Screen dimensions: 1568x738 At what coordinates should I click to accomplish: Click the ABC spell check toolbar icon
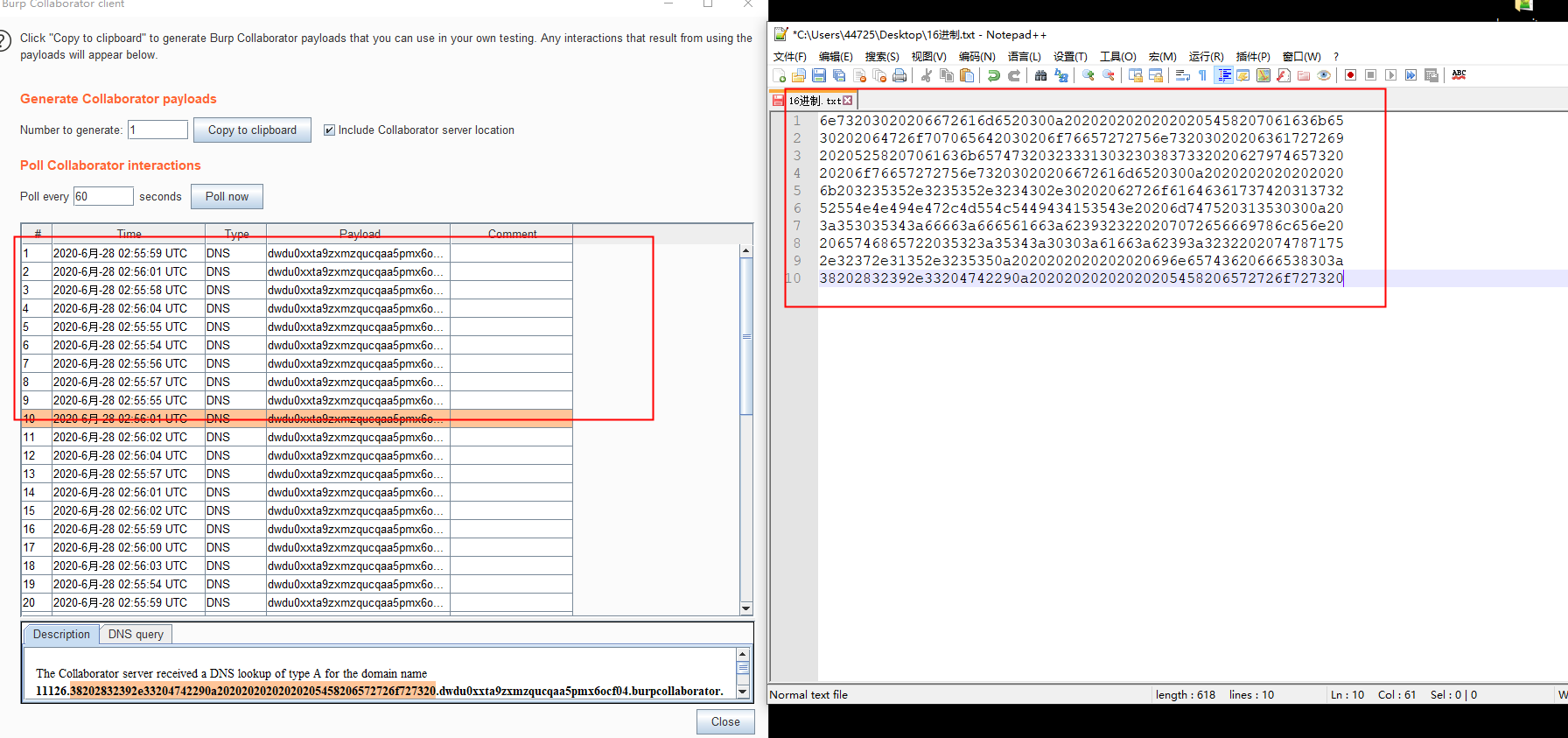click(1459, 75)
